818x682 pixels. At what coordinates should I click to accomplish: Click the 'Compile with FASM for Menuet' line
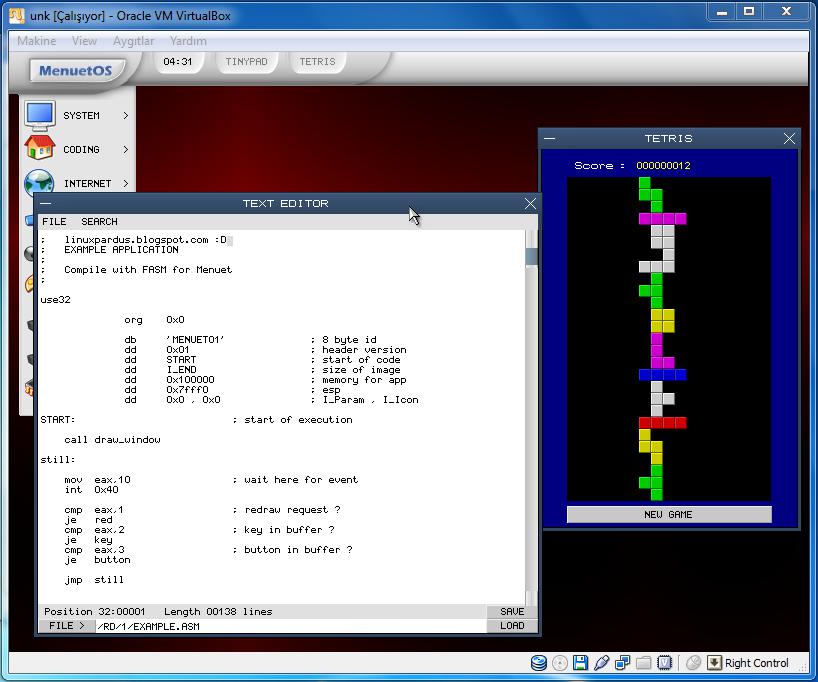click(148, 269)
